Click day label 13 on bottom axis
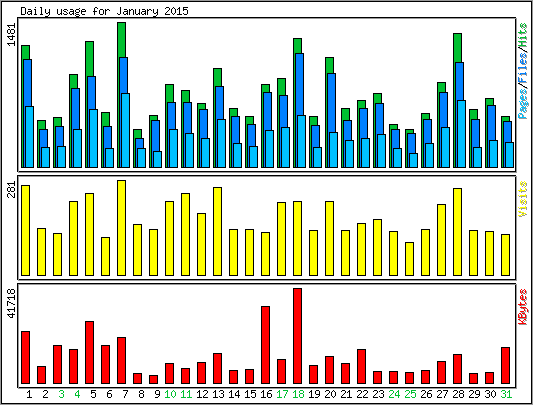533x405 pixels. pyautogui.click(x=218, y=394)
